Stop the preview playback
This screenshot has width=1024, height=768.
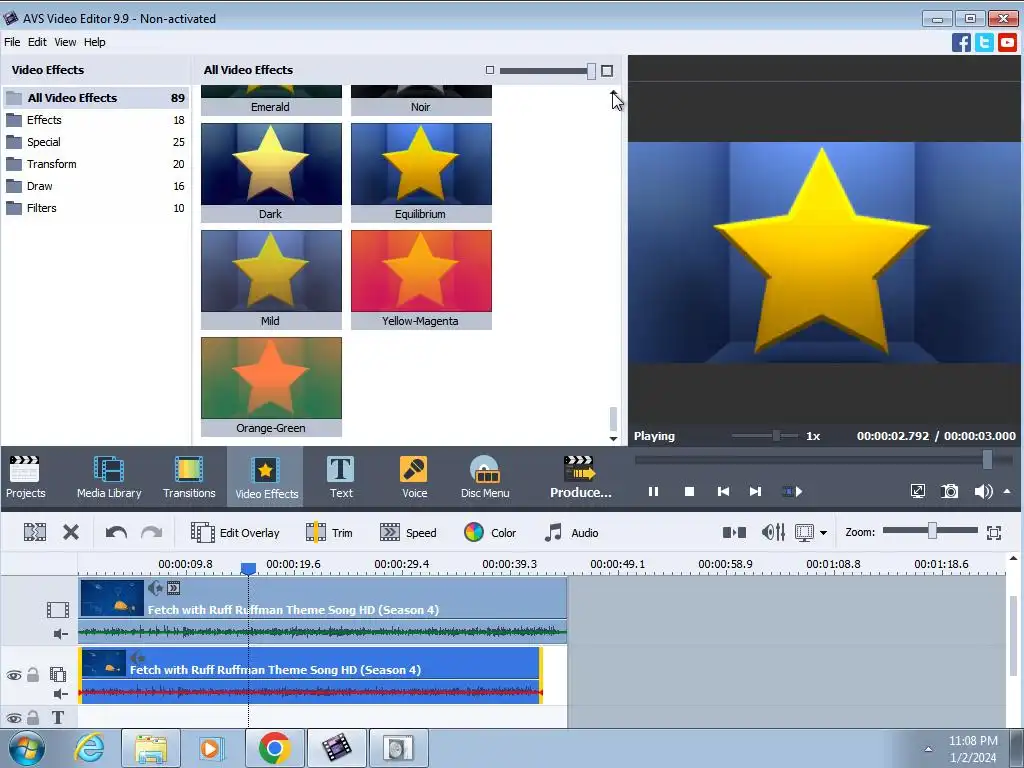coord(689,492)
